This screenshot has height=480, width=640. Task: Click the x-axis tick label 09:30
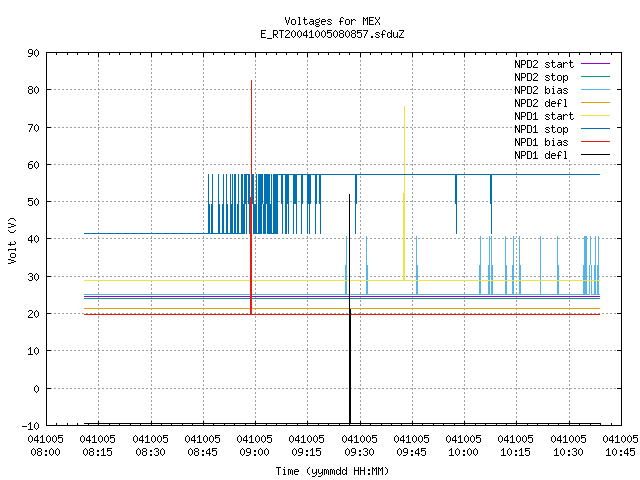coord(360,452)
